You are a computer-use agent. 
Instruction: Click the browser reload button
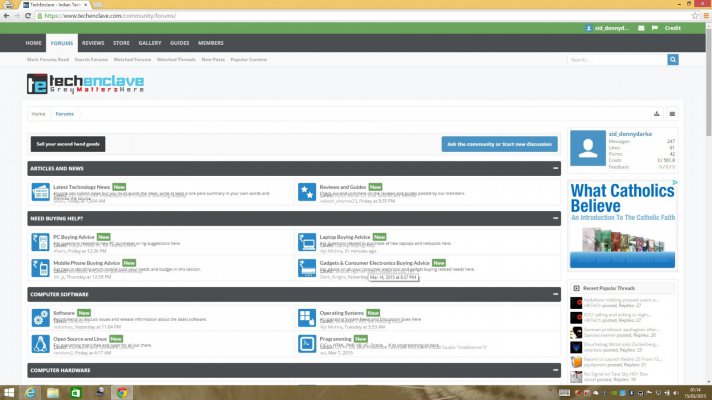coord(28,16)
